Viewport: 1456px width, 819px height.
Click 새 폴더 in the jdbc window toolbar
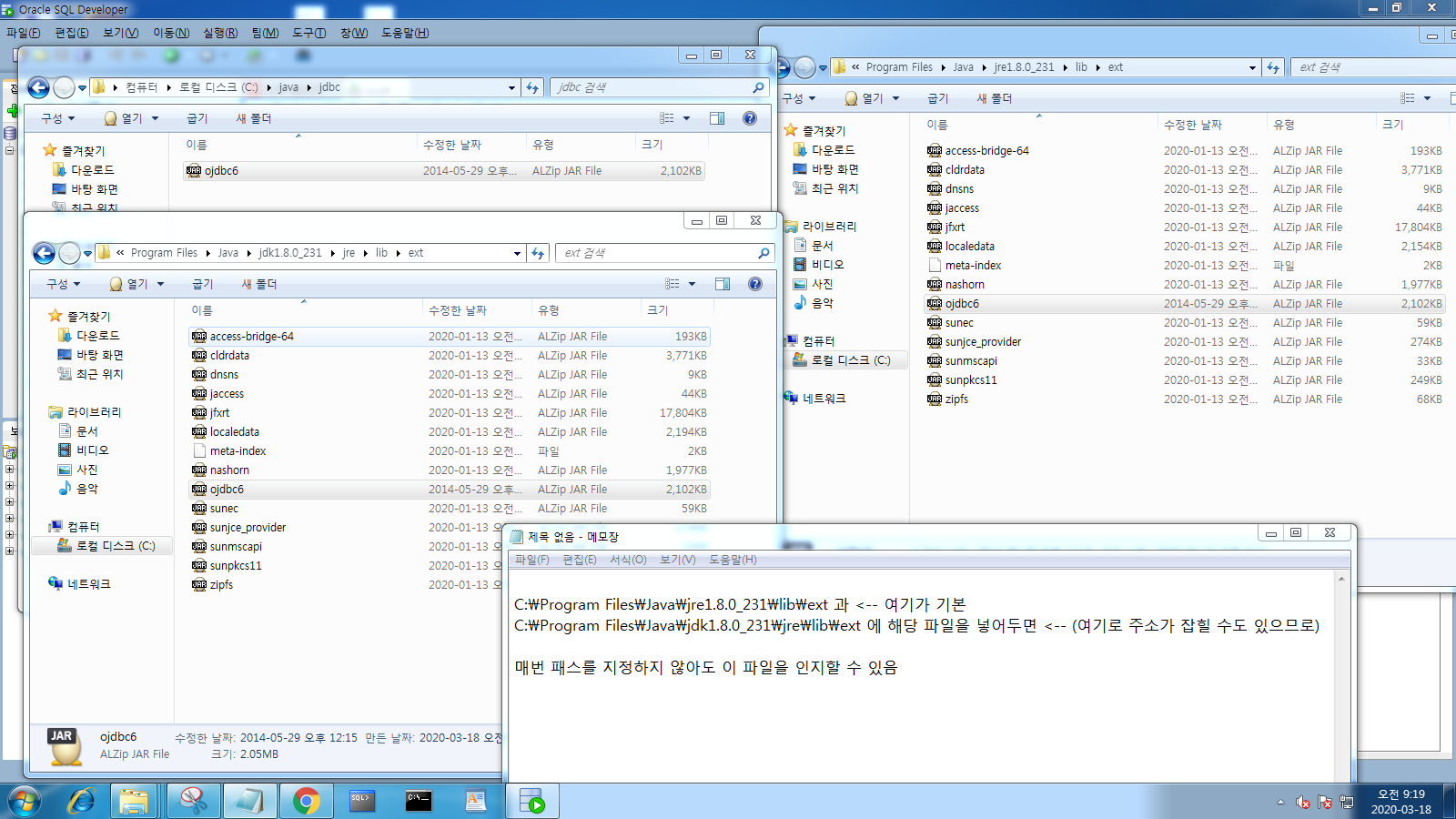click(x=254, y=118)
